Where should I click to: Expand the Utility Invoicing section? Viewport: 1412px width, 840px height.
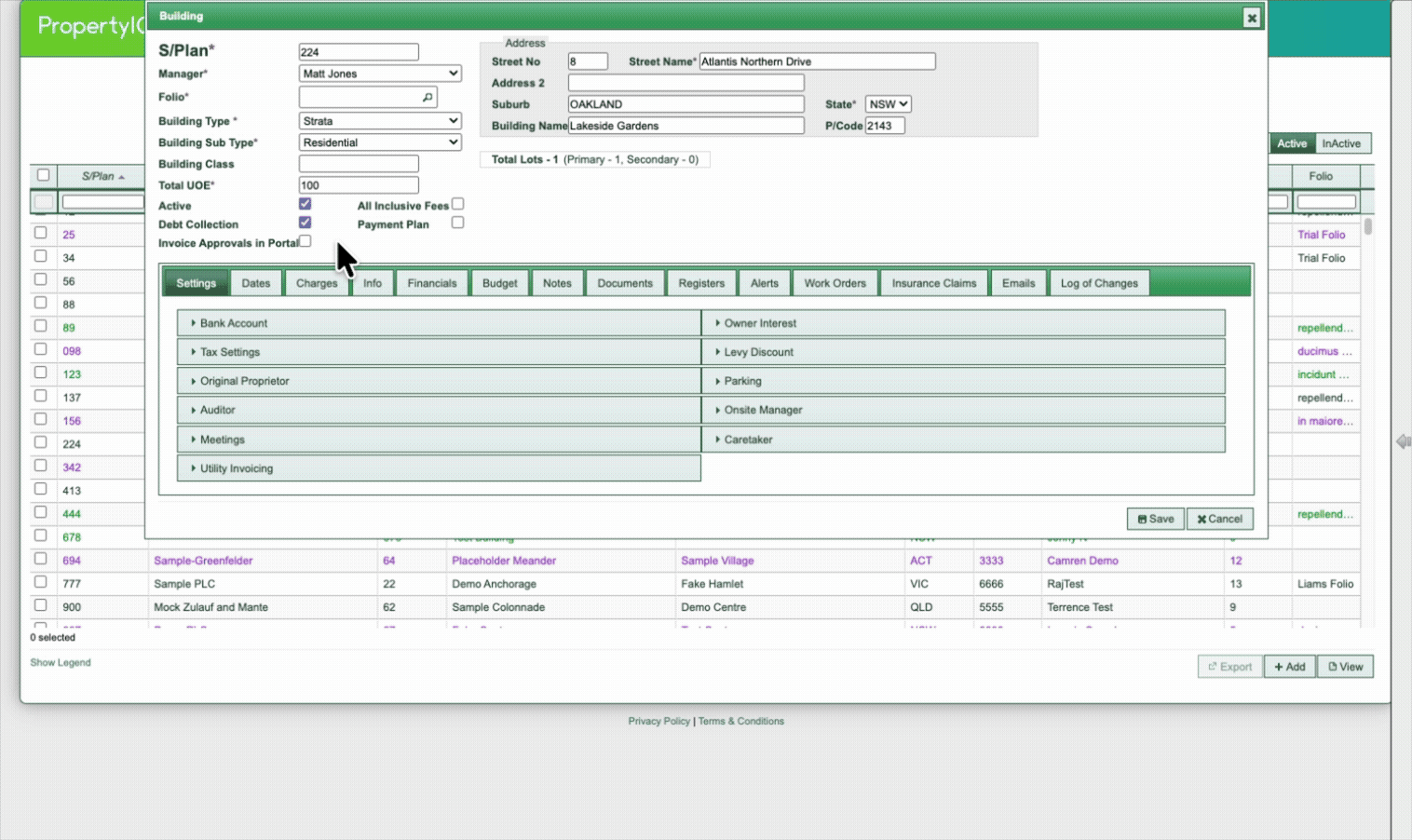pyautogui.click(x=439, y=468)
